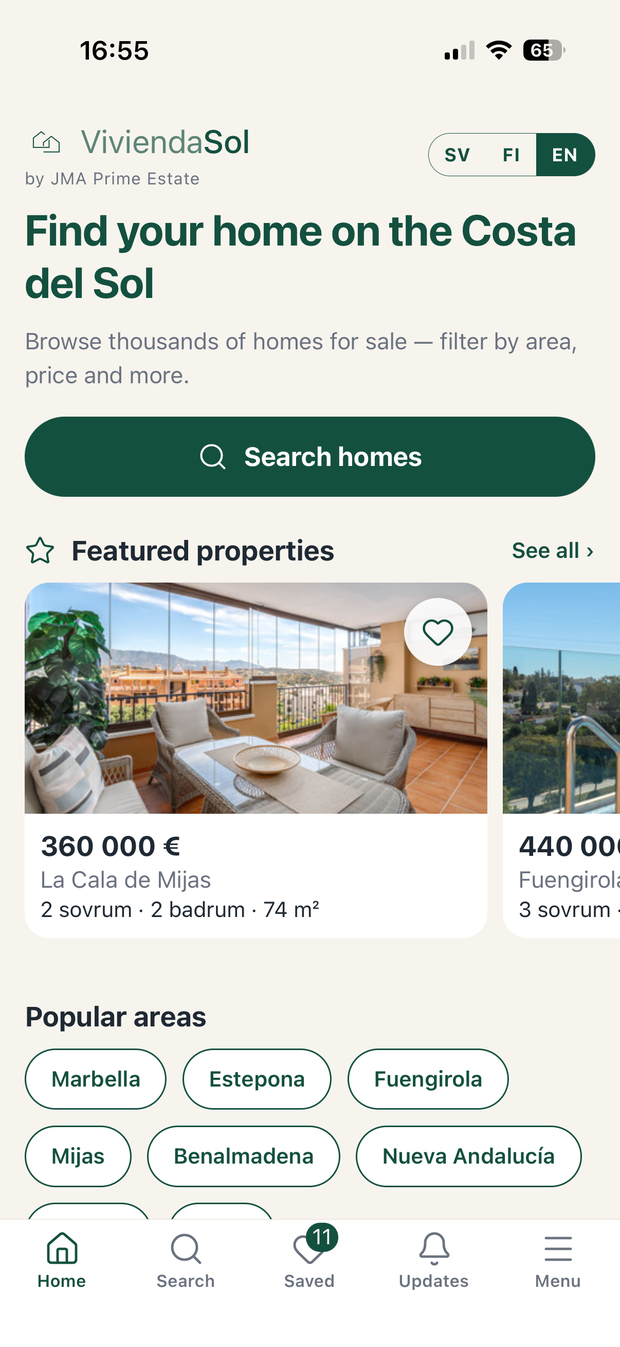Favorite the La Cala de Mijas property heart
The height and width of the screenshot is (1347, 620).
tap(438, 632)
